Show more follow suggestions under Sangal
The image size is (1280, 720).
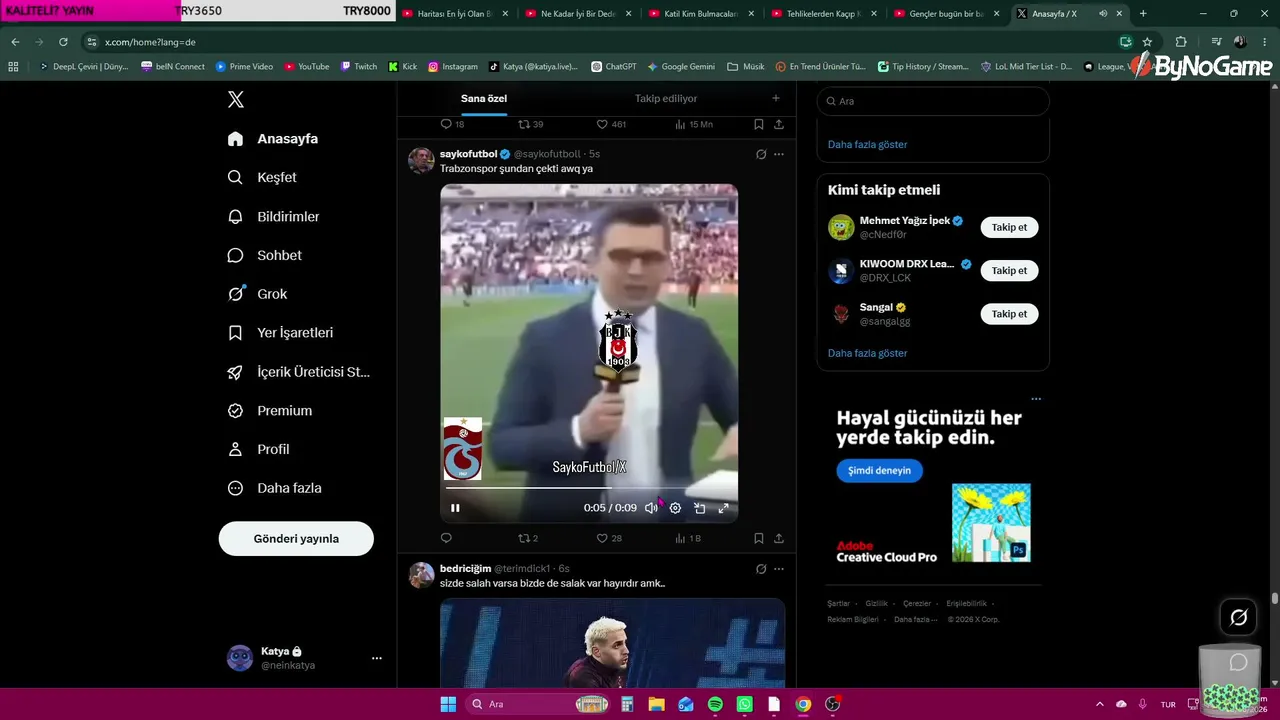pos(867,353)
